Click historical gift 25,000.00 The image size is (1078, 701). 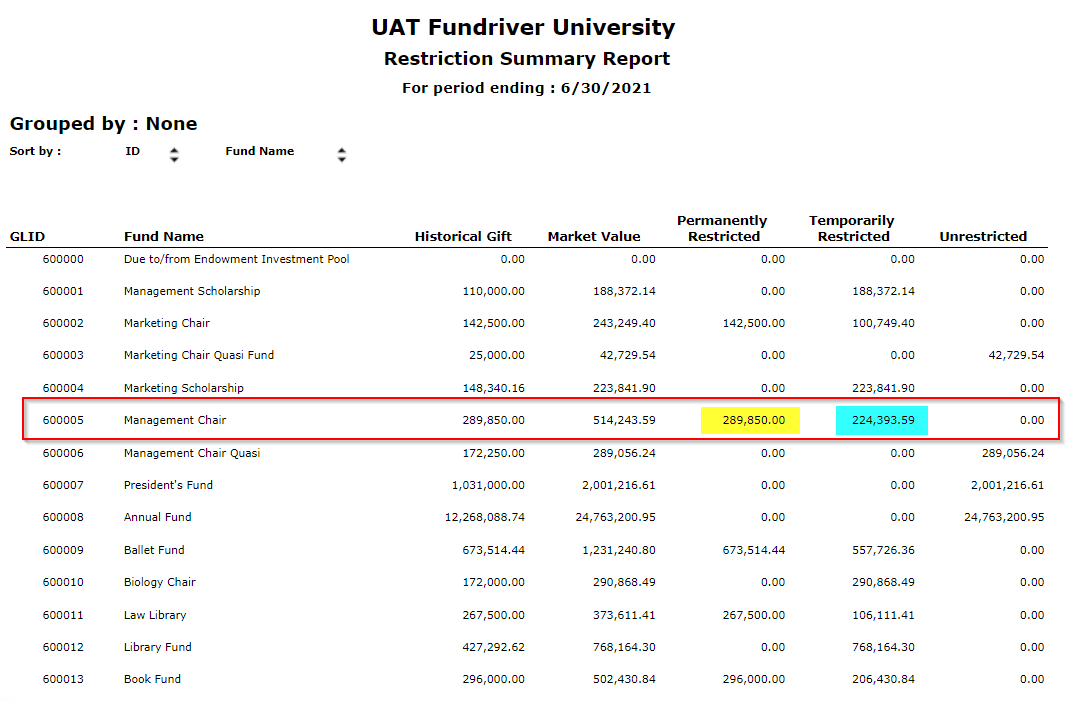(x=497, y=355)
